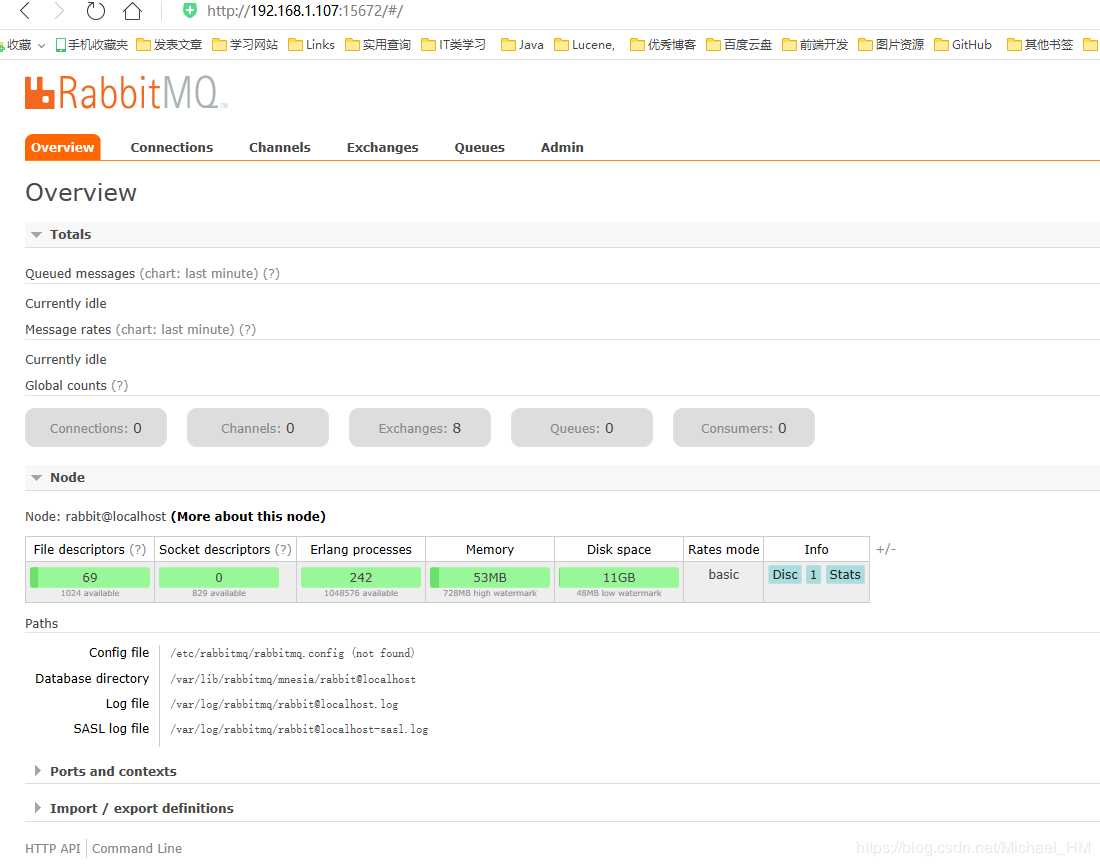The width and height of the screenshot is (1100, 866).
Task: Click the Exchanges: 8 count button
Action: pyautogui.click(x=420, y=427)
